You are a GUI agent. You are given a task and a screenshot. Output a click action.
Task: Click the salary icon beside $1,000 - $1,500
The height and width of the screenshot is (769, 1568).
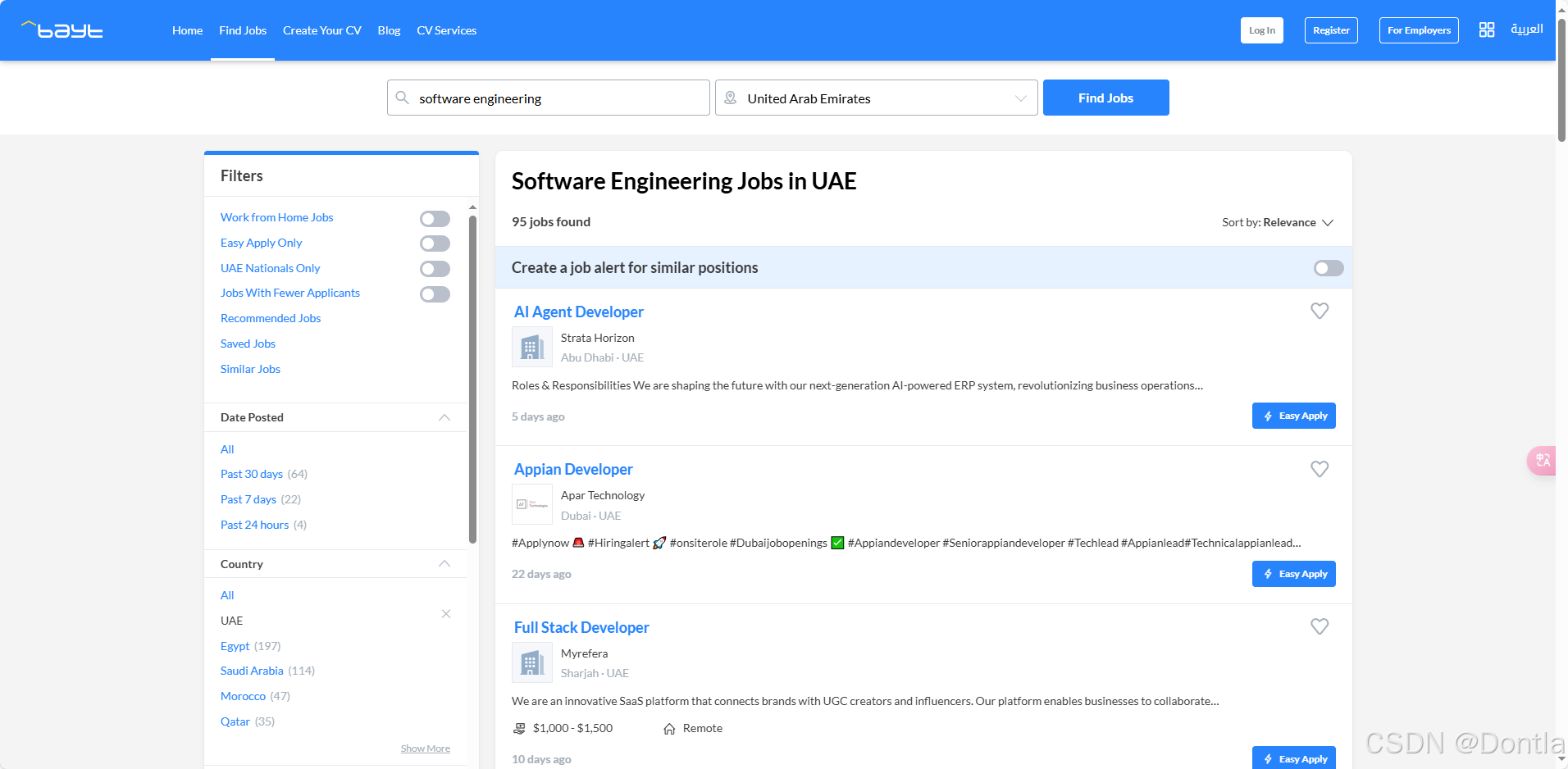519,728
